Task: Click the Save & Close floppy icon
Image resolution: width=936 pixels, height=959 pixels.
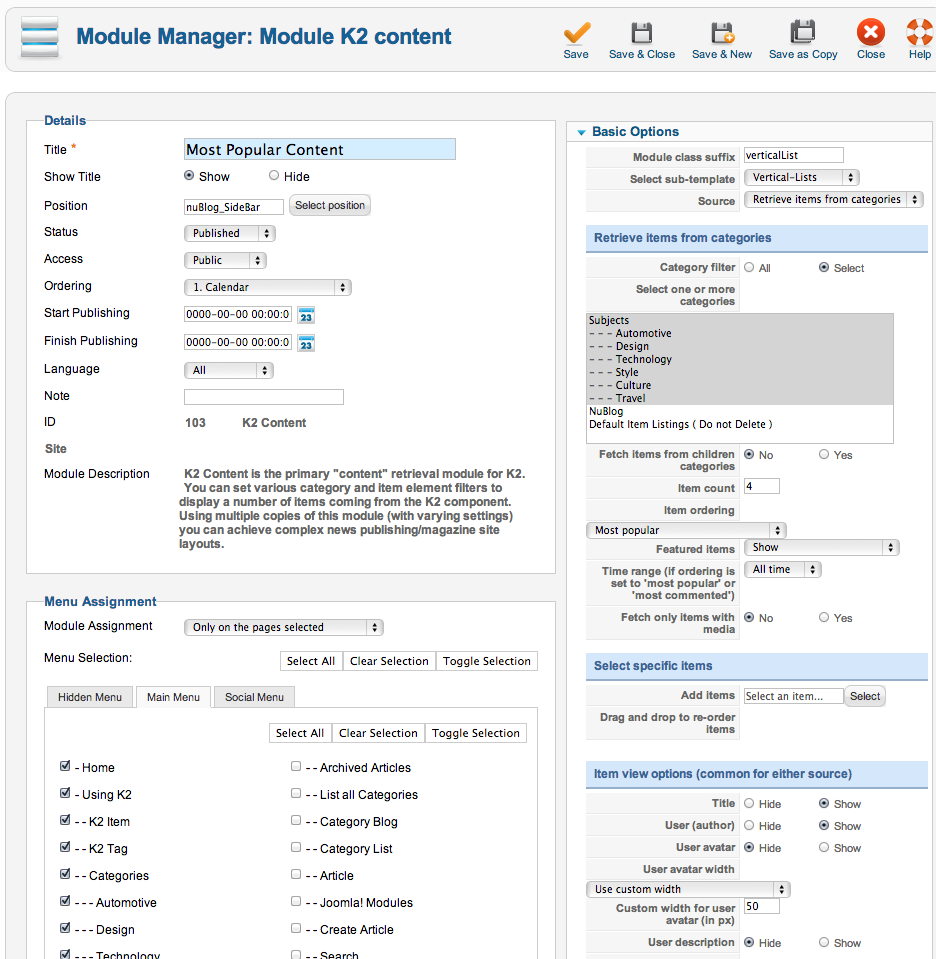Action: coord(642,32)
